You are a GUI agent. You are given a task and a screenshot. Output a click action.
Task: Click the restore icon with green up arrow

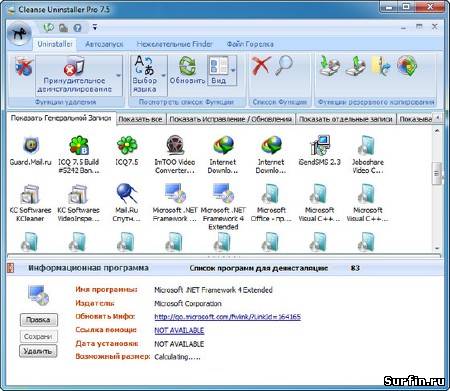[x=356, y=65]
